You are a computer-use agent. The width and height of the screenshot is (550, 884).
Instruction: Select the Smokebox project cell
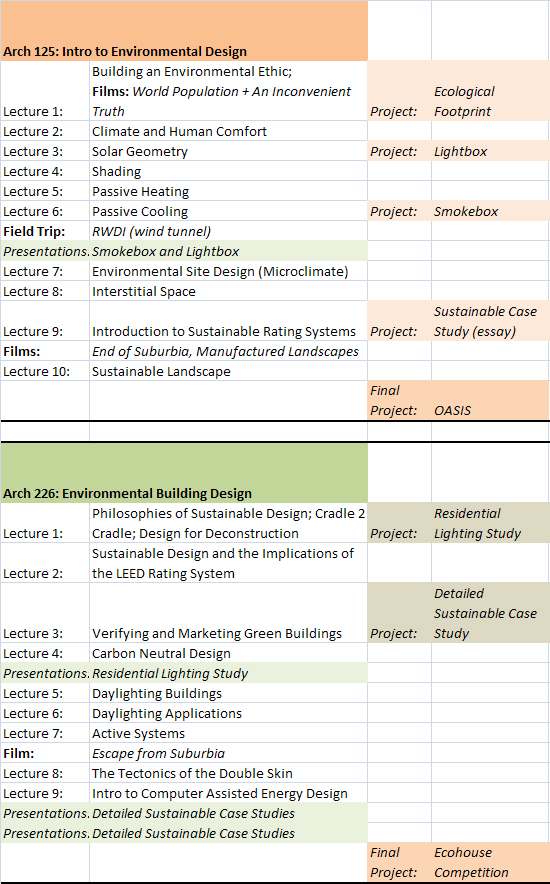click(x=490, y=211)
